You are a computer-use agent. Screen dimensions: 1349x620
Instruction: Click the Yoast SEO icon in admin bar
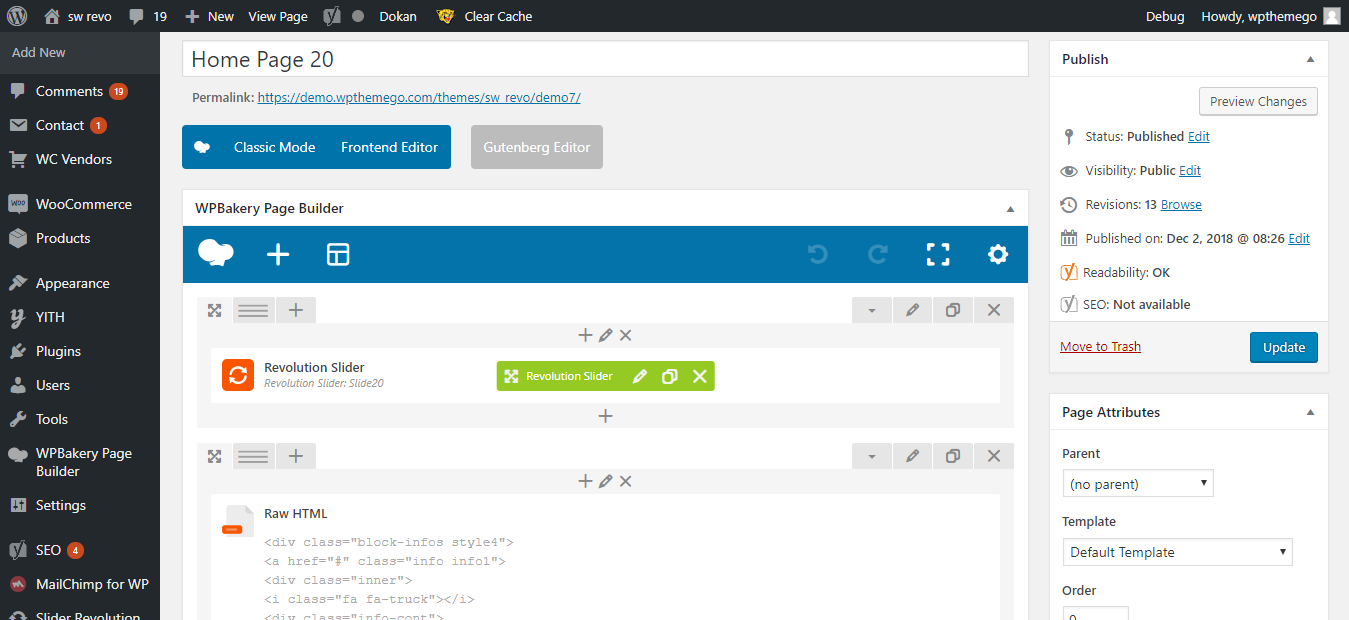331,16
